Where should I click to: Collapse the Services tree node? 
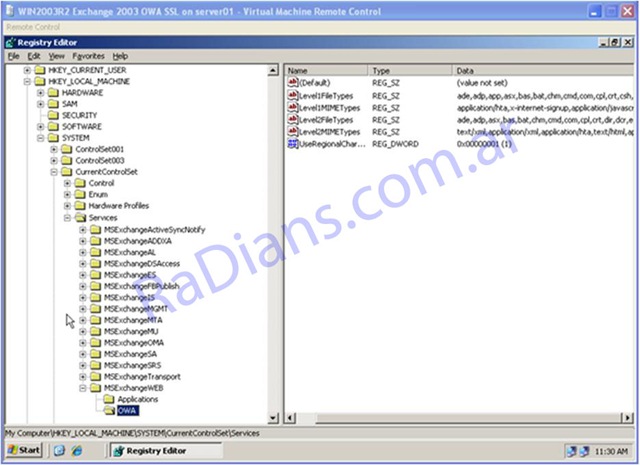tap(68, 217)
